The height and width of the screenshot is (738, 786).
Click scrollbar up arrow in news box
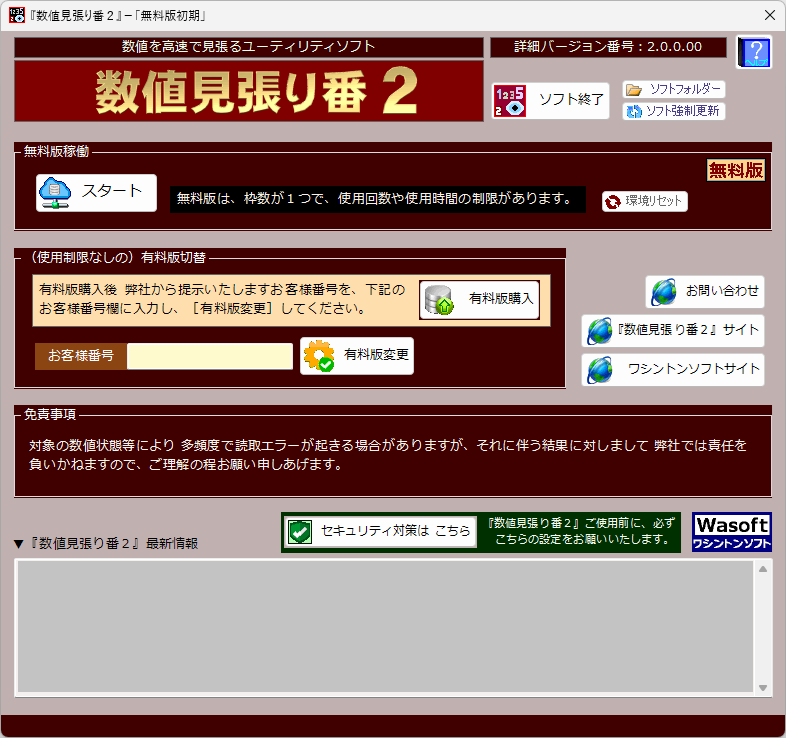pyautogui.click(x=763, y=569)
